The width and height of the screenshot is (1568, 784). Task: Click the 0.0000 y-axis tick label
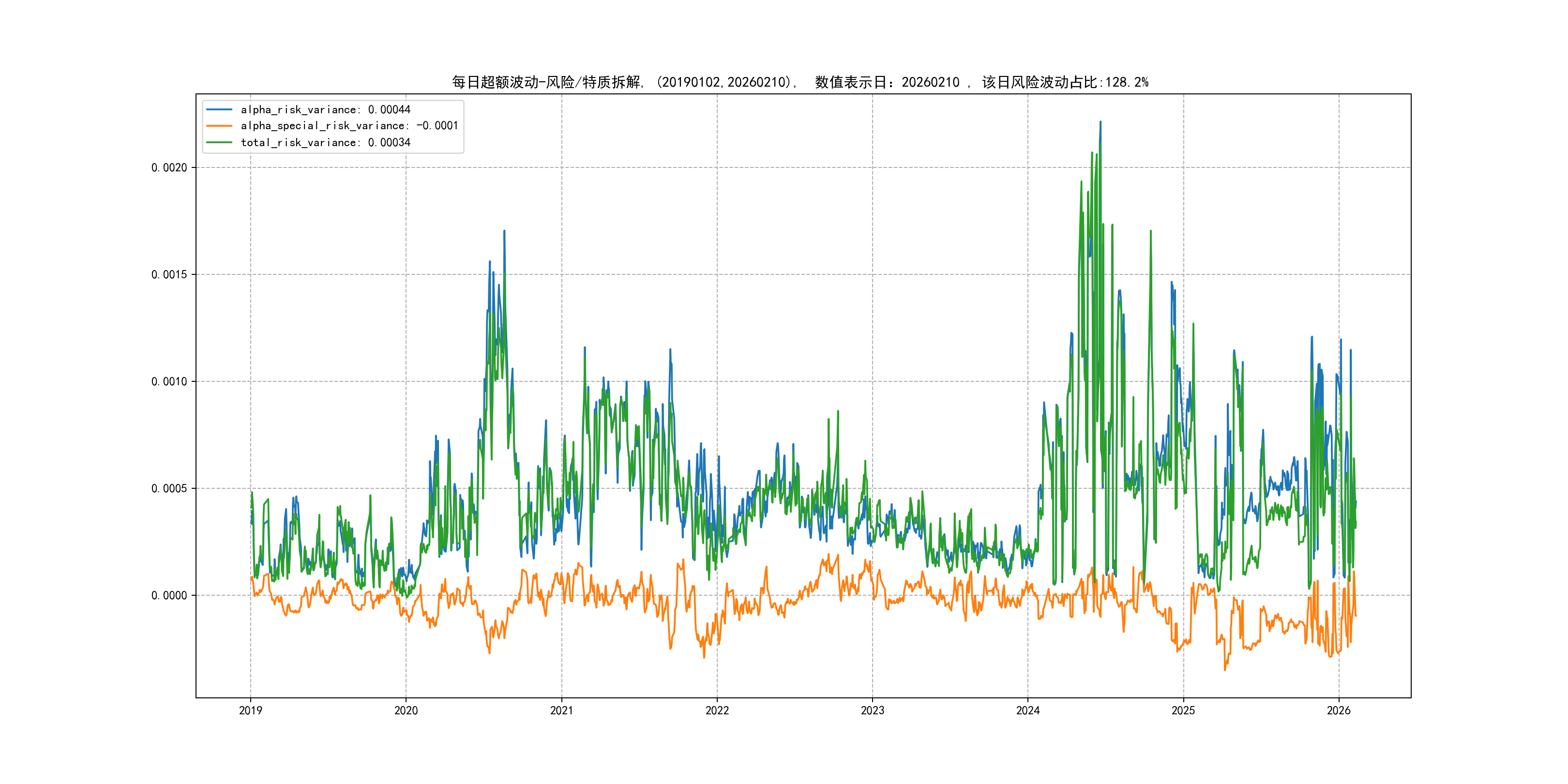click(x=169, y=595)
